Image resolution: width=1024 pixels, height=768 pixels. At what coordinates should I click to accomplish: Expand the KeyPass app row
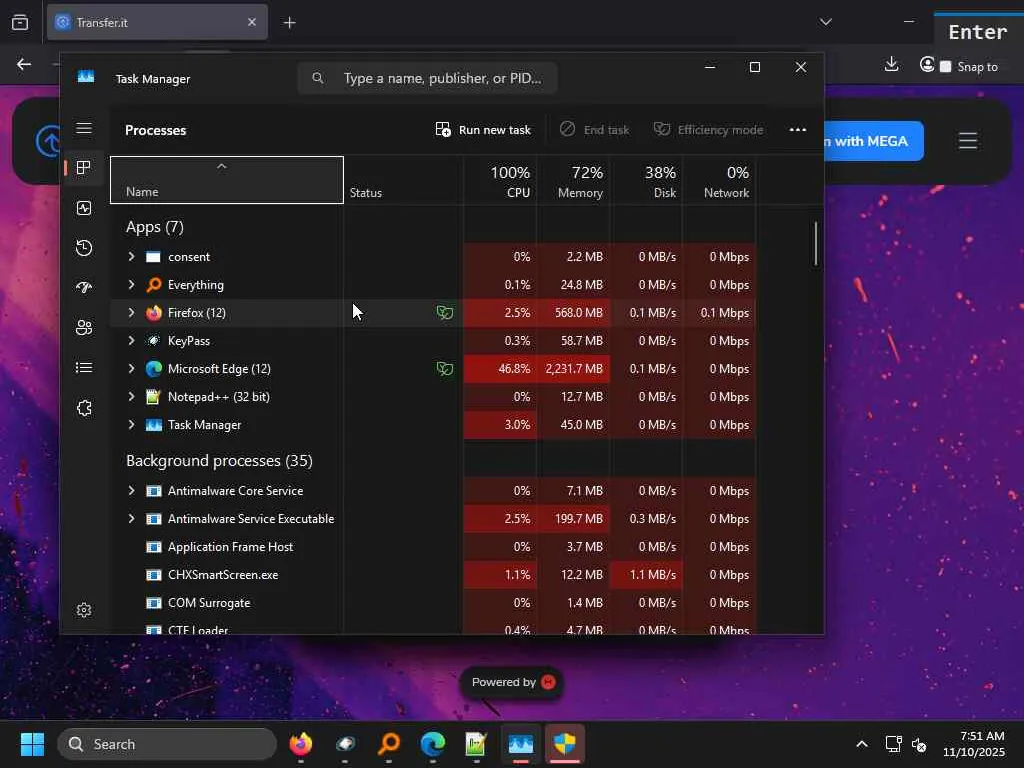(x=131, y=341)
